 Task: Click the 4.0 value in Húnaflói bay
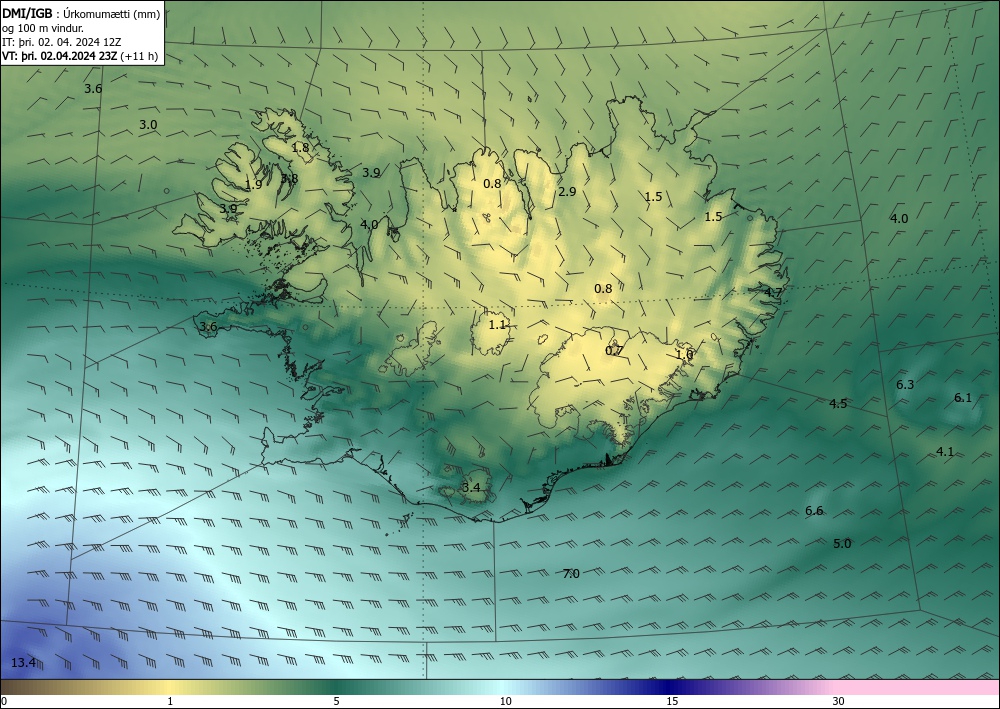pos(369,224)
